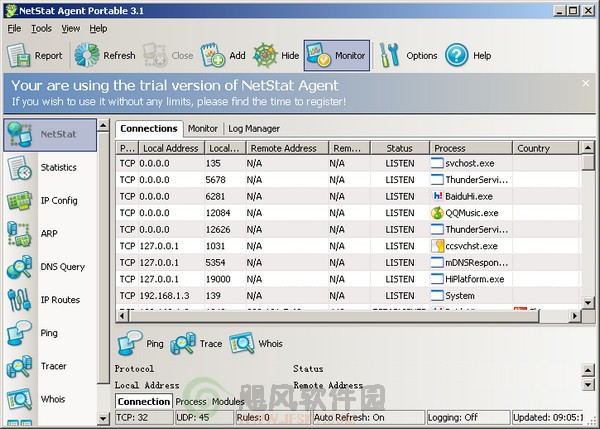
Task: Click the UDP: 45 status field
Action: coord(204,418)
